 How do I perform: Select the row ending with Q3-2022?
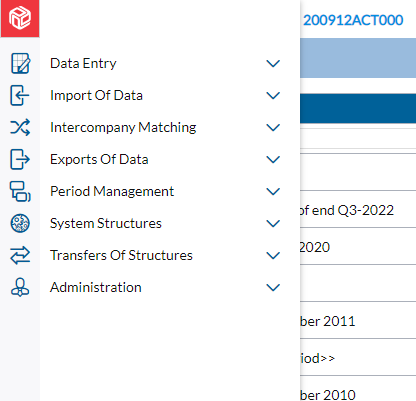(358, 210)
